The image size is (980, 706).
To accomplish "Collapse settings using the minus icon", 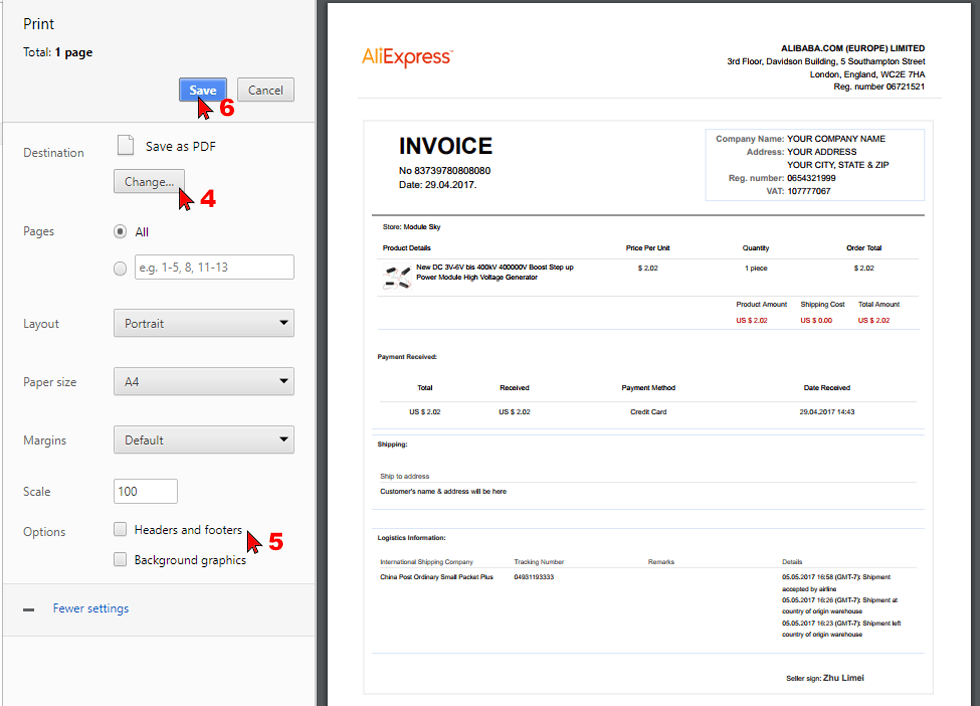I will coord(29,609).
